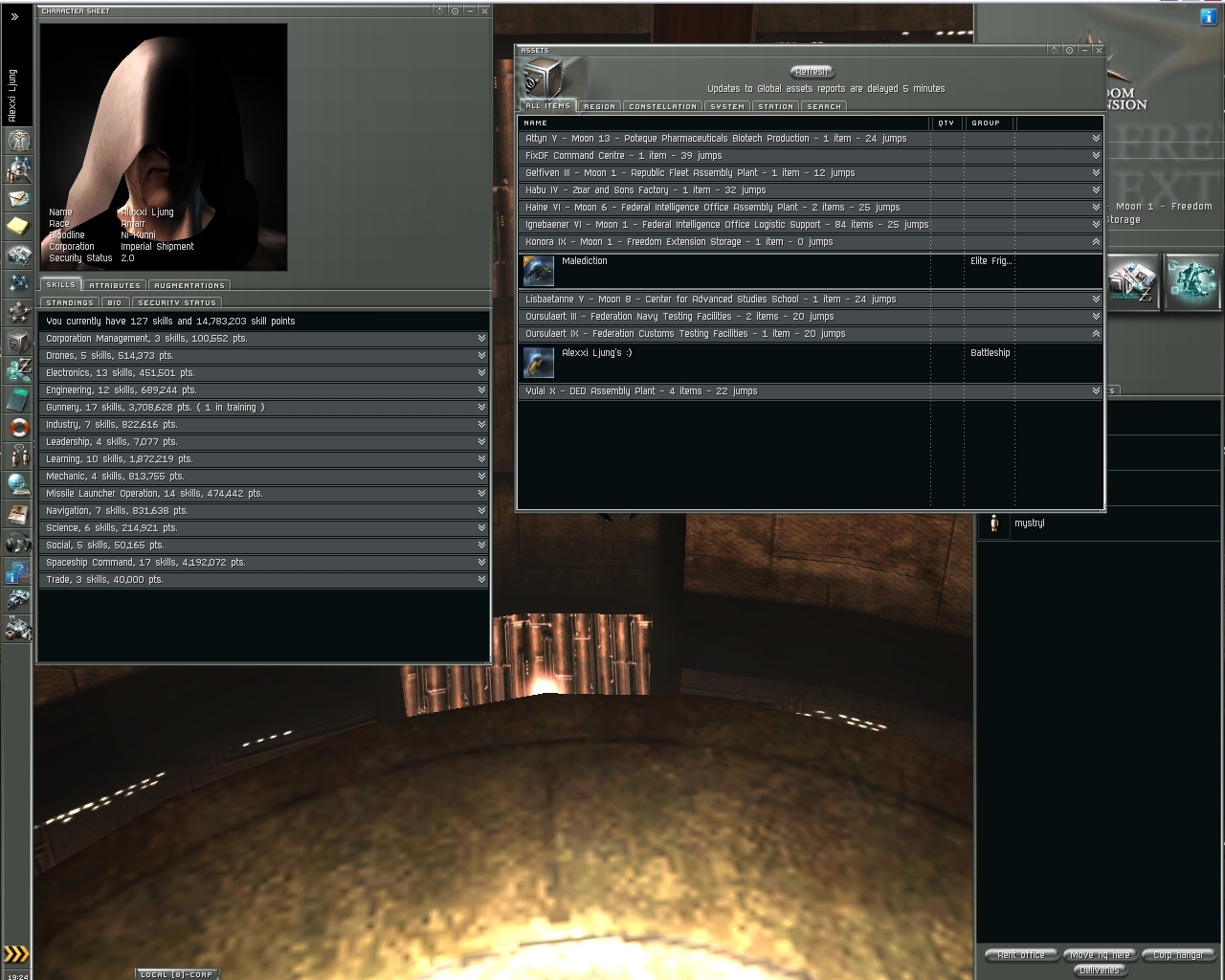Switch to the Attributes tab
Viewport: 1225px width, 980px height.
[115, 285]
